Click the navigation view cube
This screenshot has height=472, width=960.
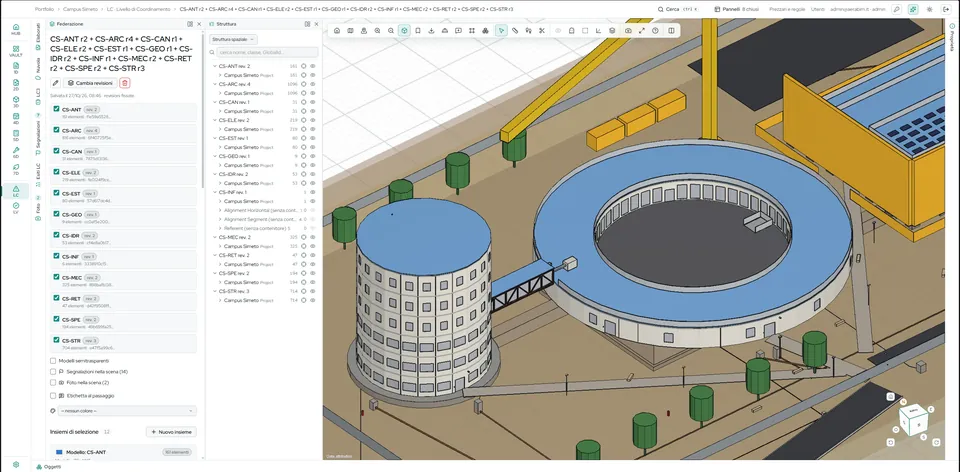pyautogui.click(x=912, y=420)
